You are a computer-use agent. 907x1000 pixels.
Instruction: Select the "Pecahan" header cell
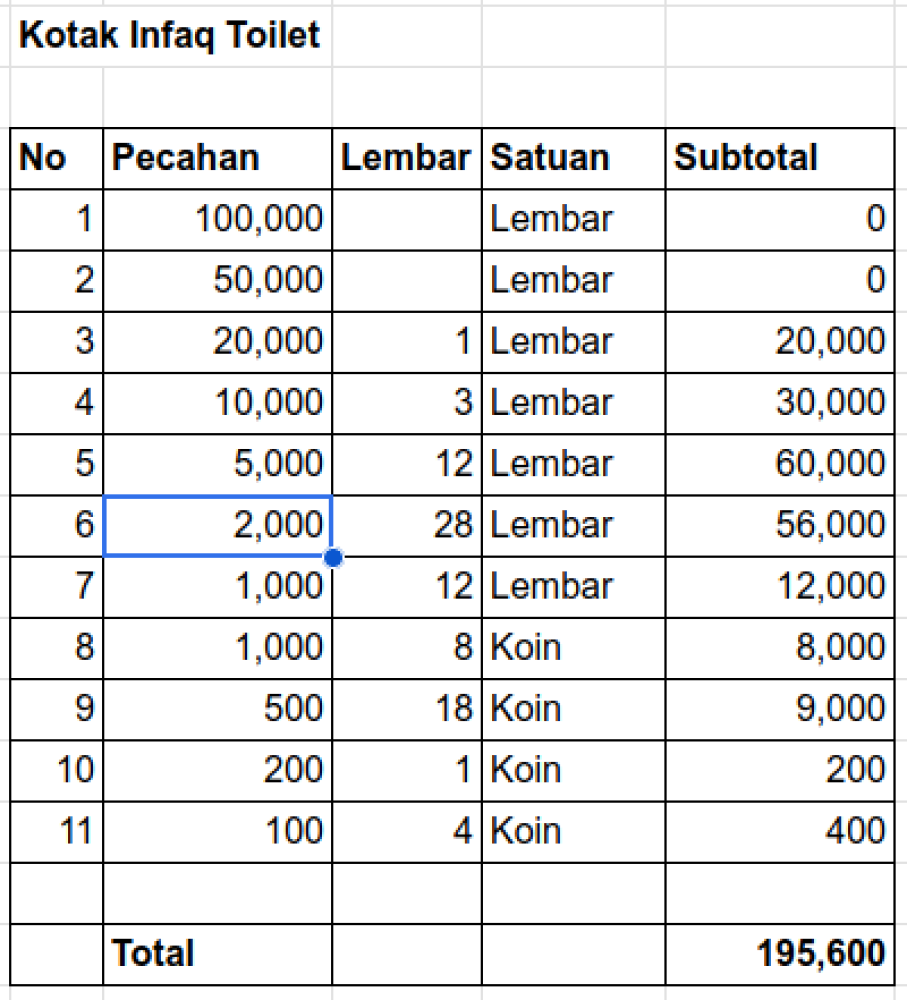pos(217,158)
